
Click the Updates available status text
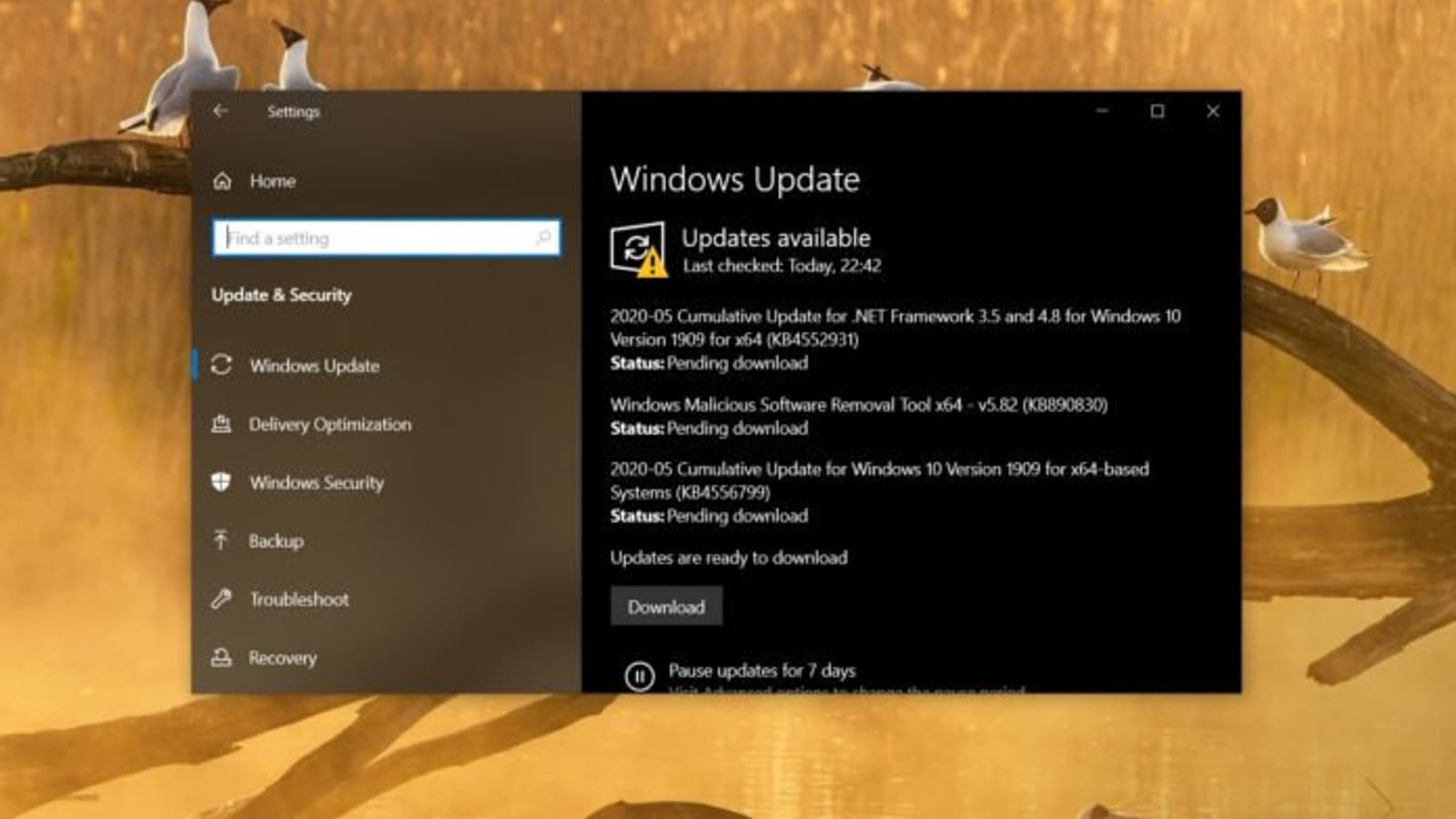tap(776, 238)
